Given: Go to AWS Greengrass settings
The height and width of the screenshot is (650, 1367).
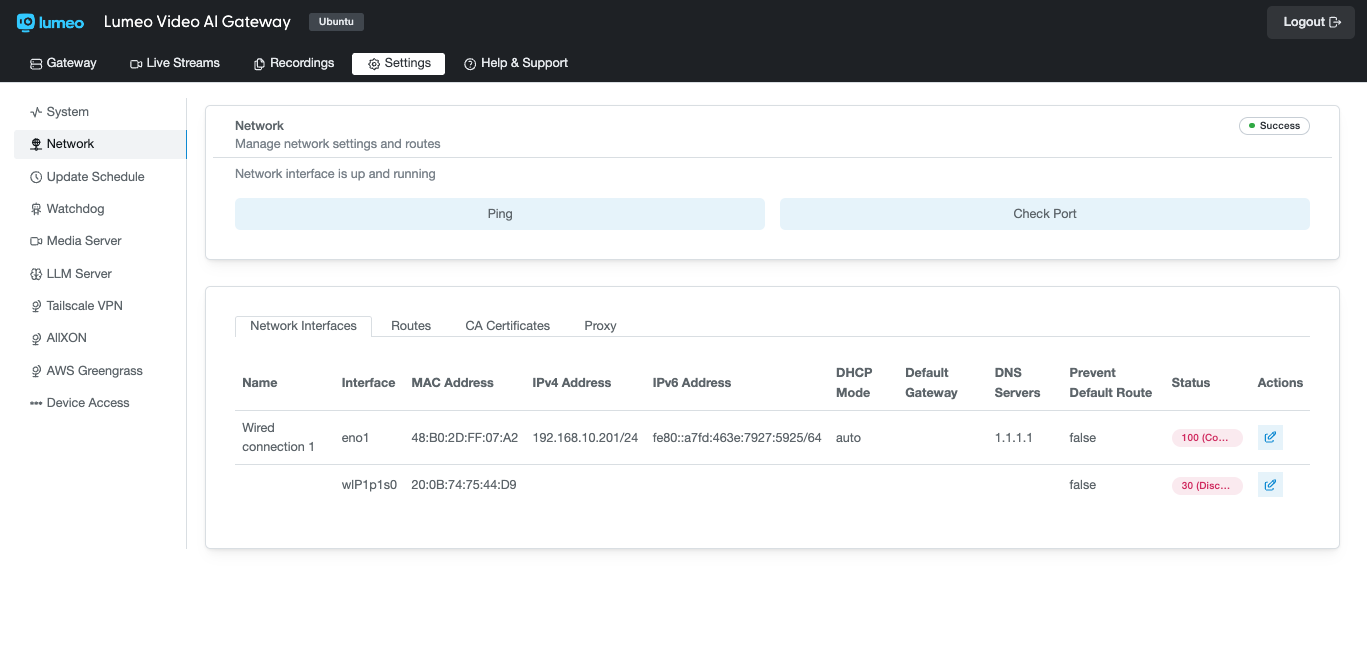Looking at the screenshot, I should coord(100,371).
